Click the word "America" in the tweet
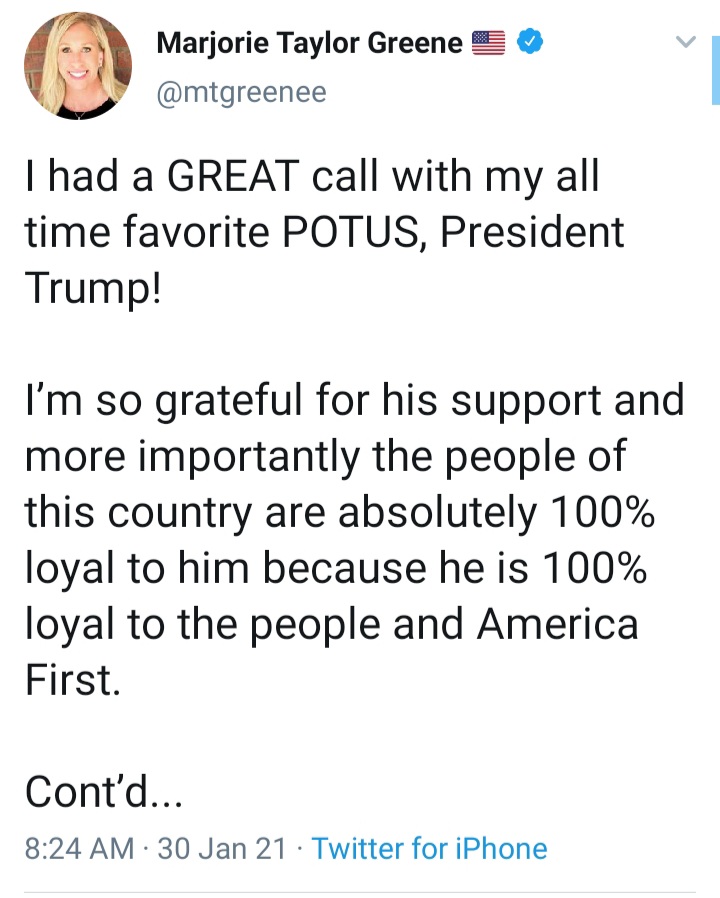Image resolution: width=720 pixels, height=898 pixels. point(557,624)
